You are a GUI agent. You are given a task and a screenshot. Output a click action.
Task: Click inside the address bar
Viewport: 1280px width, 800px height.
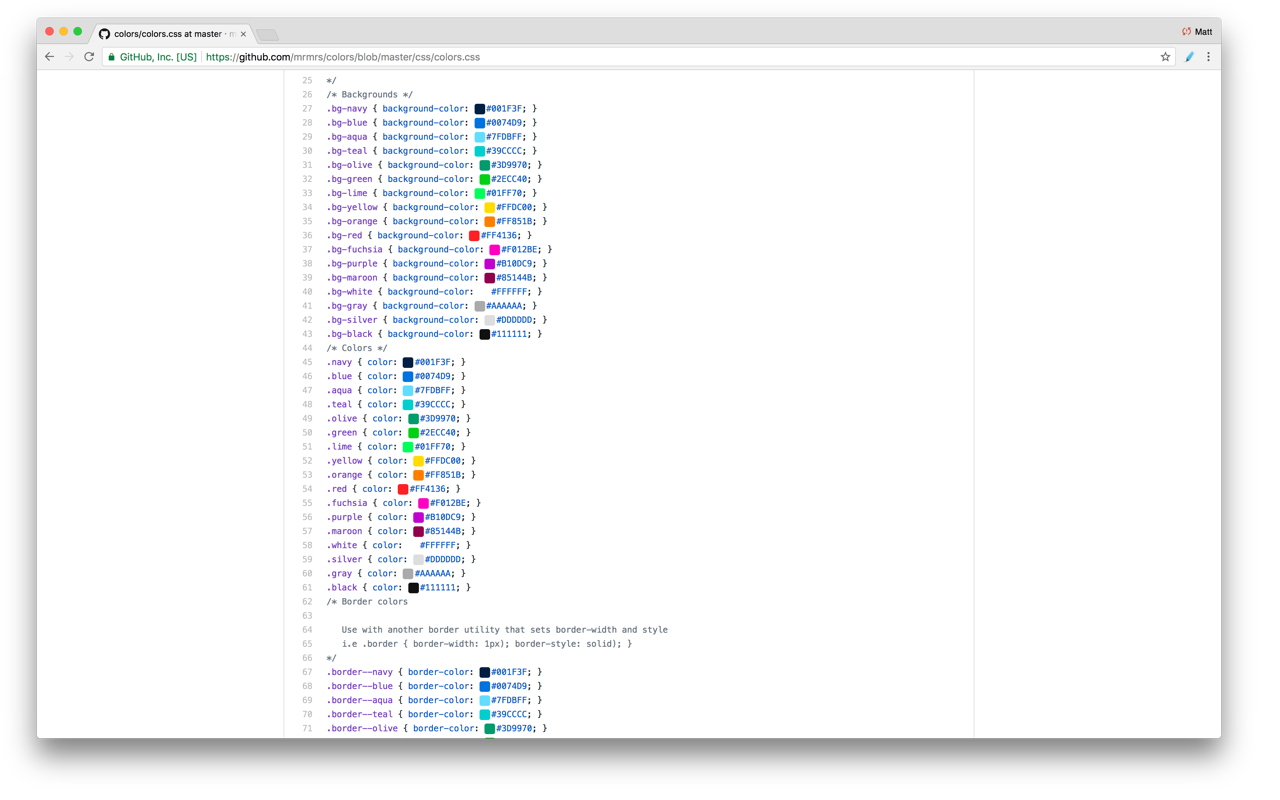click(x=600, y=57)
